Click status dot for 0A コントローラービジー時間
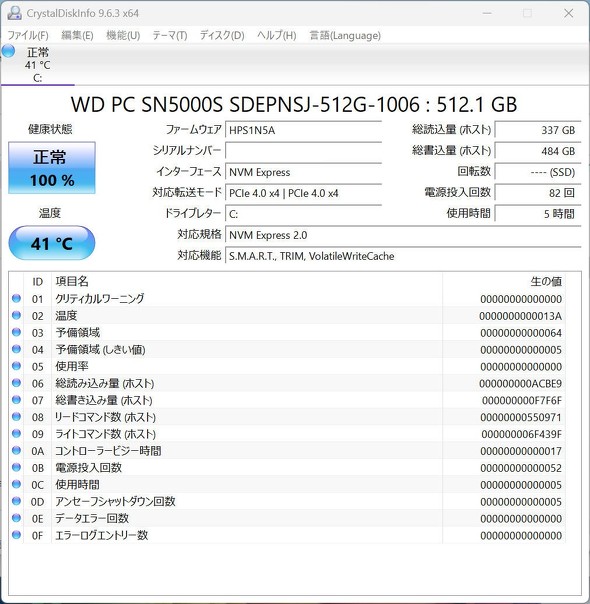This screenshot has width=590, height=604. 16,450
